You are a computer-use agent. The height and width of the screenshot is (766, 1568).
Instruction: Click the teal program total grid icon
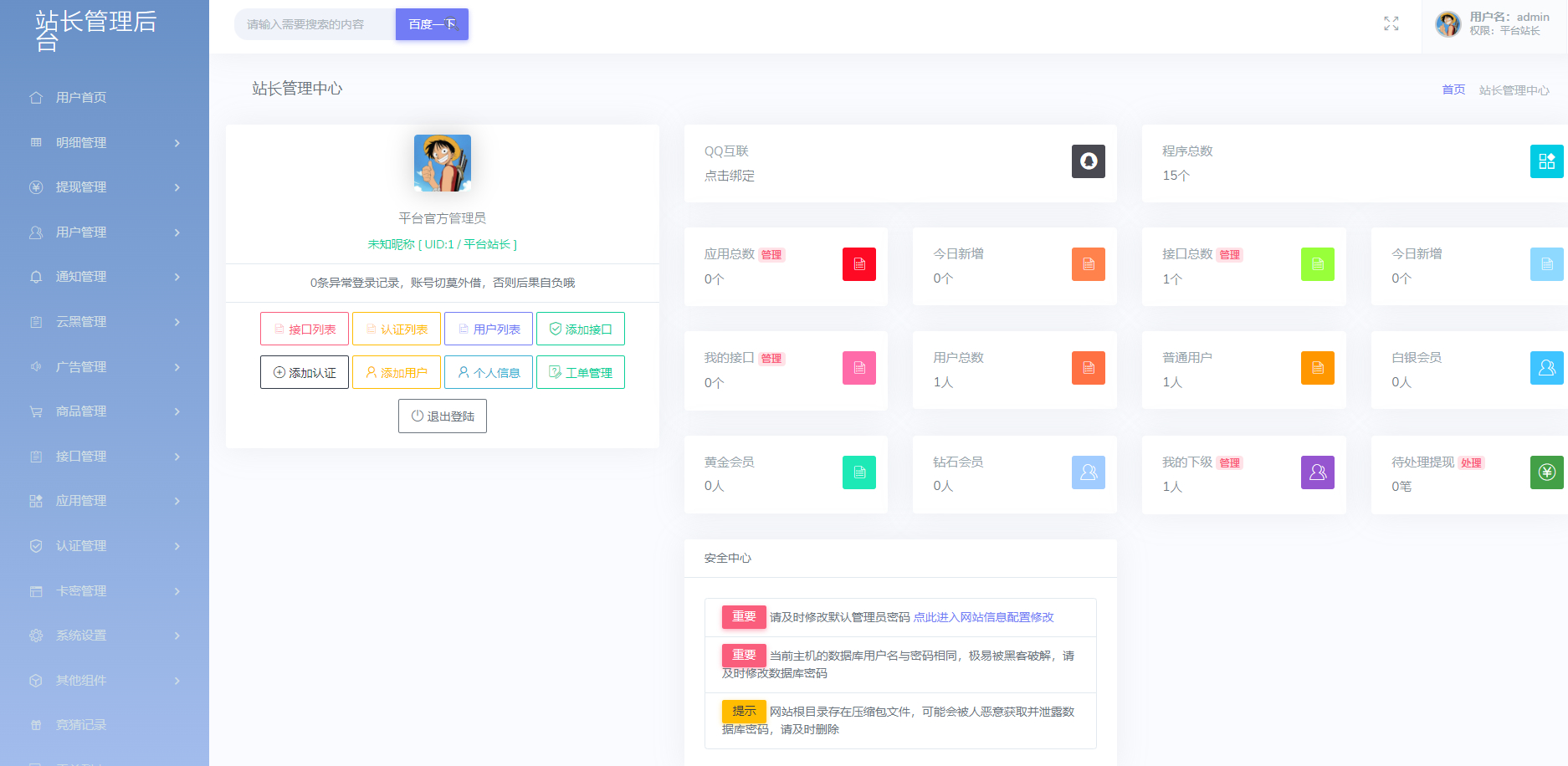(x=1545, y=161)
